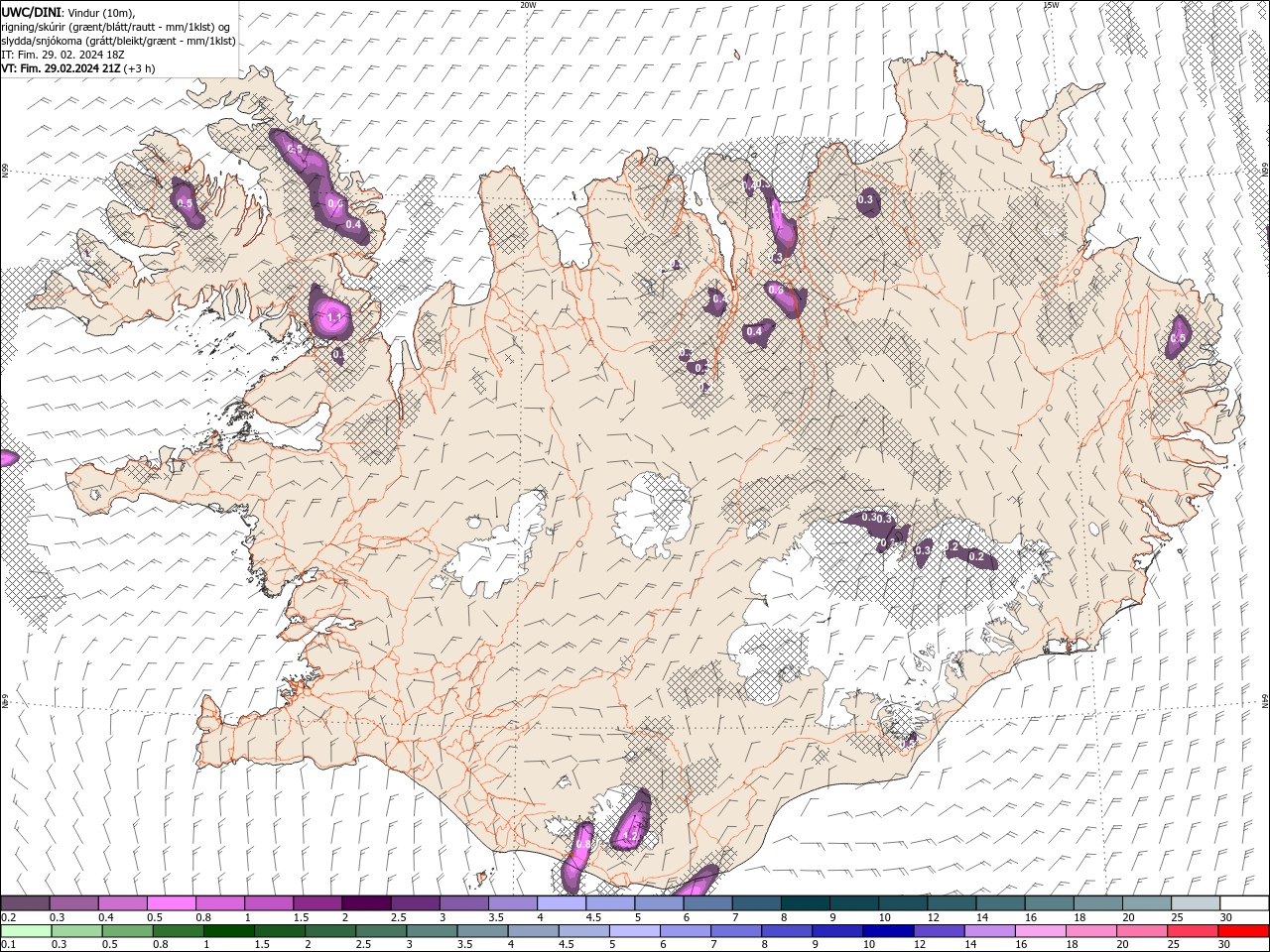The image size is (1270, 952).
Task: Click the '0.5' value on the east coast blob
Action: (1178, 339)
